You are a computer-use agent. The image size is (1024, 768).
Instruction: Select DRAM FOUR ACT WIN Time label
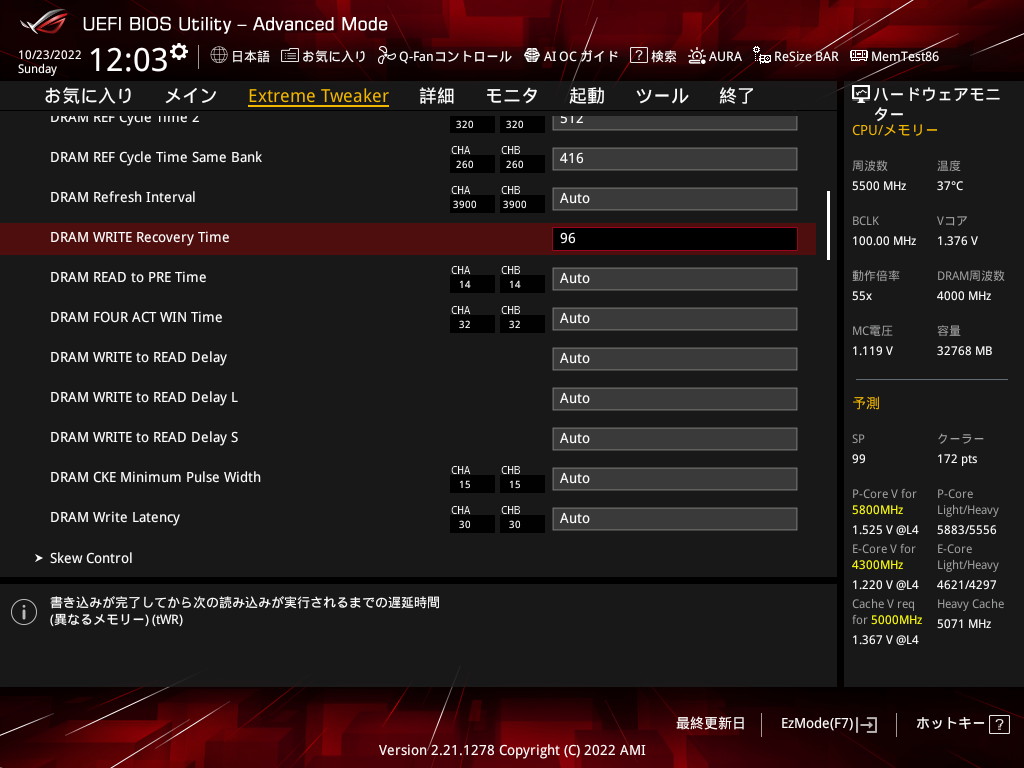[x=136, y=317]
